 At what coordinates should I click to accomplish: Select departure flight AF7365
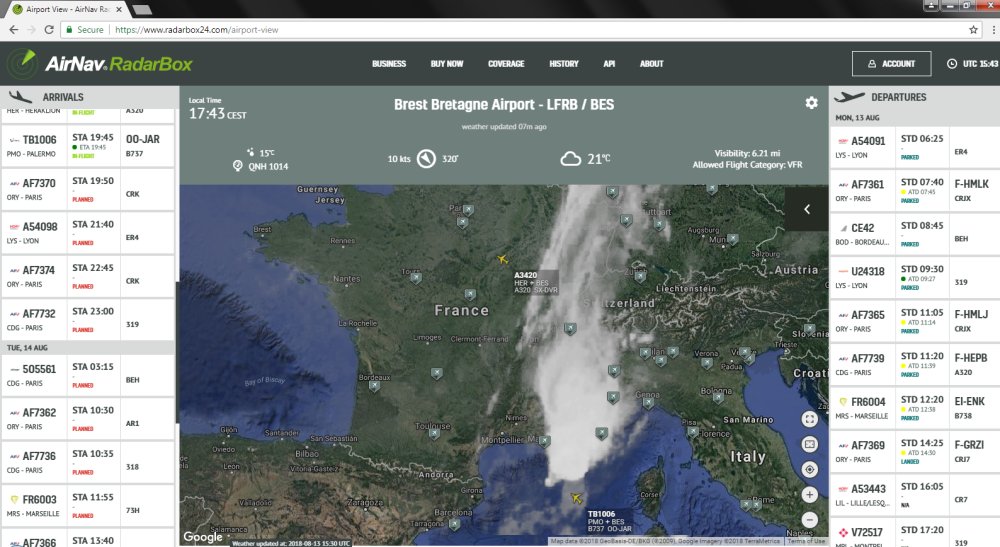[x=915, y=321]
